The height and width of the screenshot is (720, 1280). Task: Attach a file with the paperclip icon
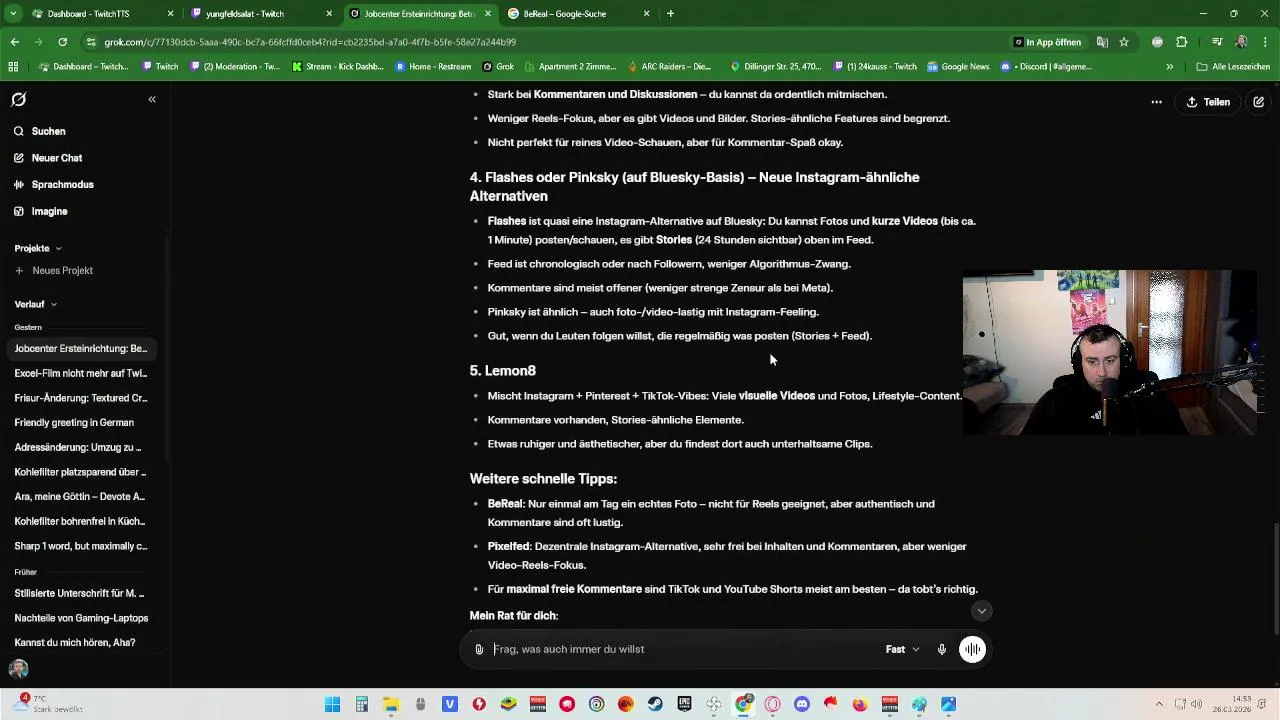pos(479,649)
